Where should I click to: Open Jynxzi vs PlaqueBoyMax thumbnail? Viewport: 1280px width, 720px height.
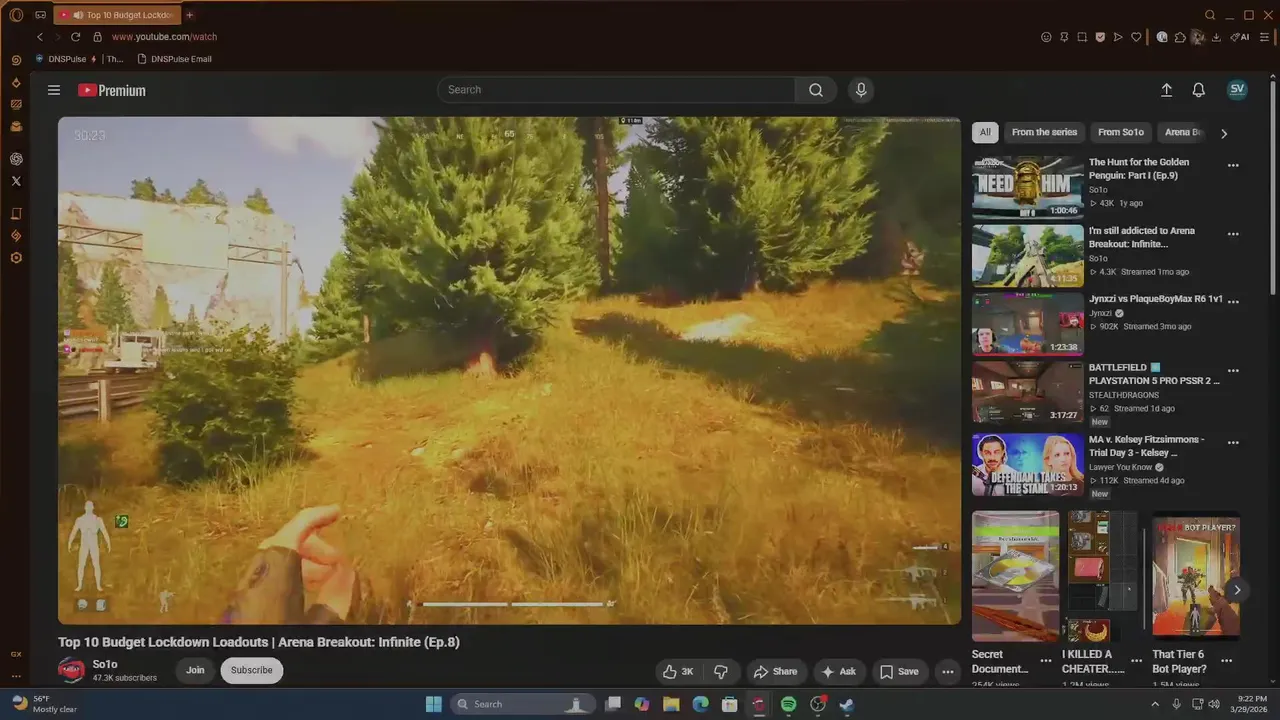click(1028, 324)
